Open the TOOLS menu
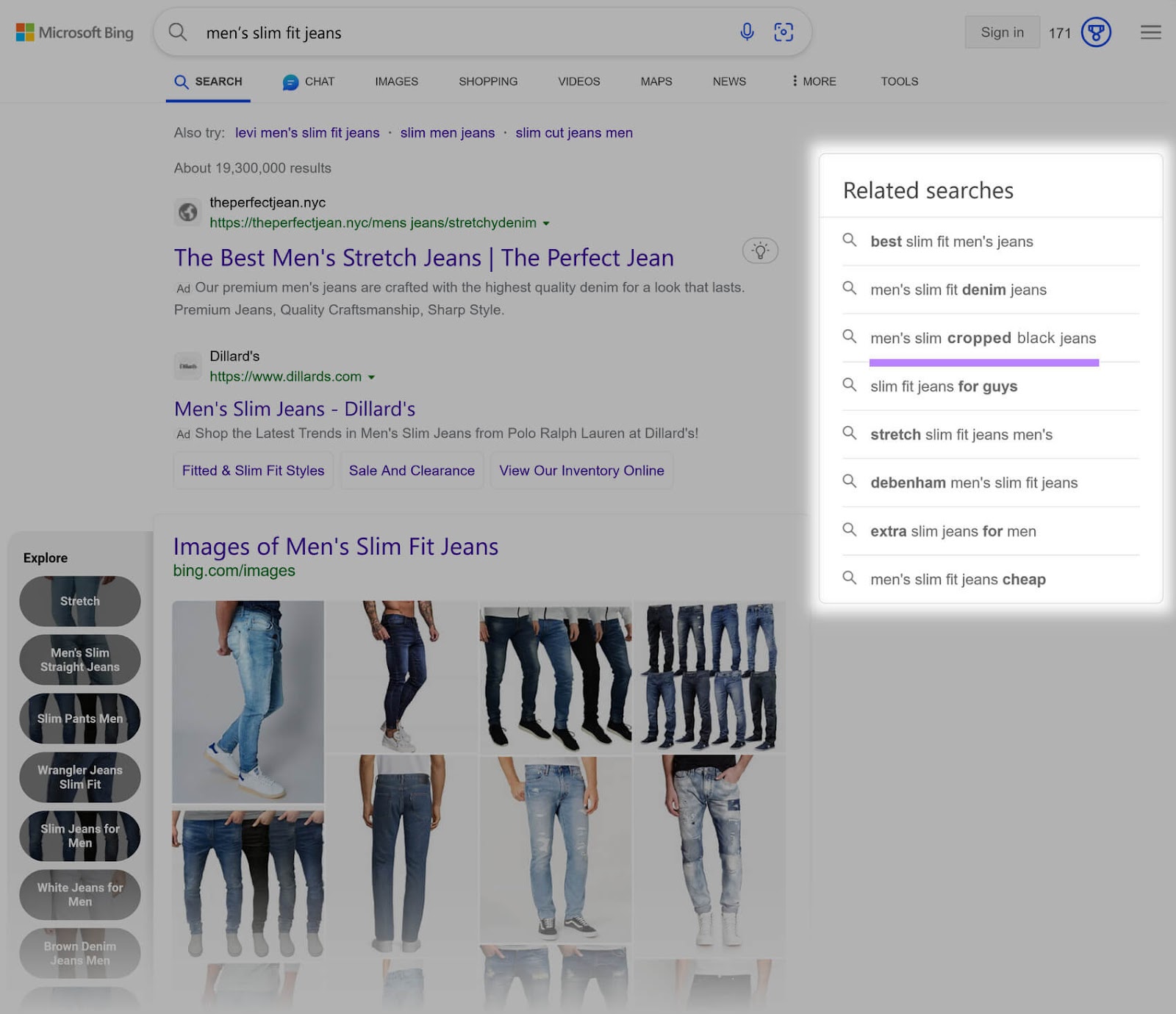Viewport: 1176px width, 1014px height. 899,82
